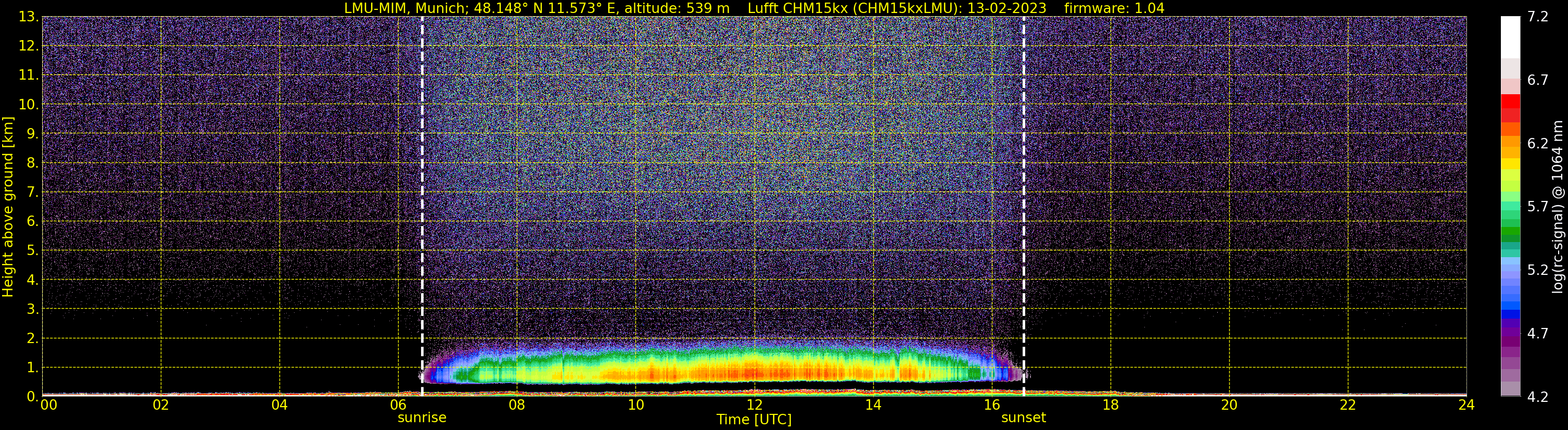Viewport: 1568px width, 430px height.
Task: Click the time axis tick label 10
Action: (x=635, y=406)
